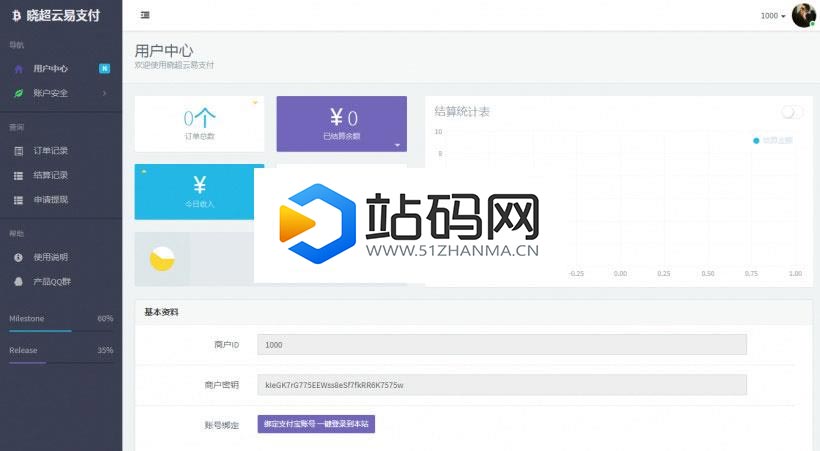Click the purple 已结算余额 card

coord(341,124)
